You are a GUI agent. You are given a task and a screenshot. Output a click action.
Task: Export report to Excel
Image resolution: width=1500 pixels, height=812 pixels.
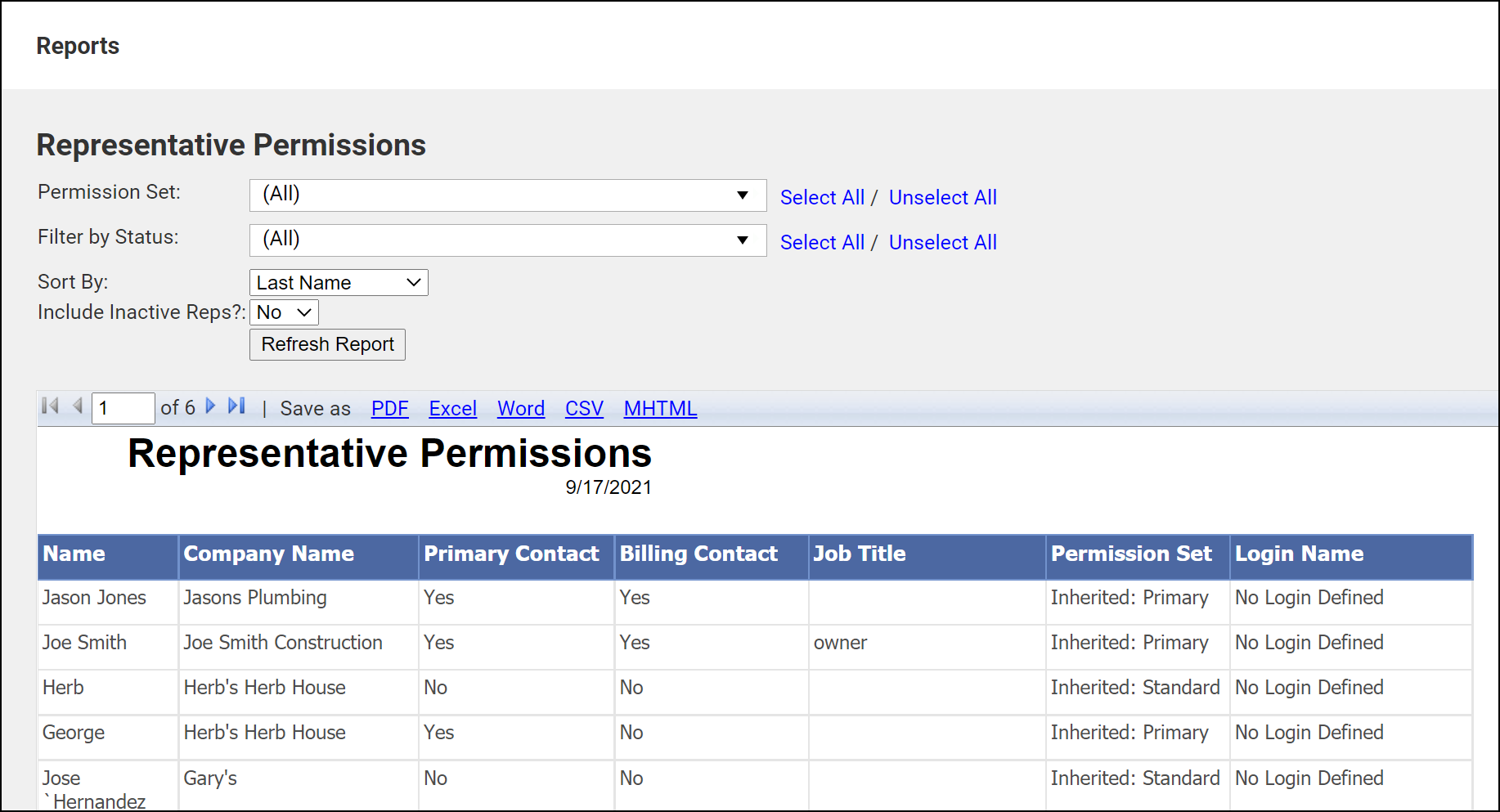452,409
